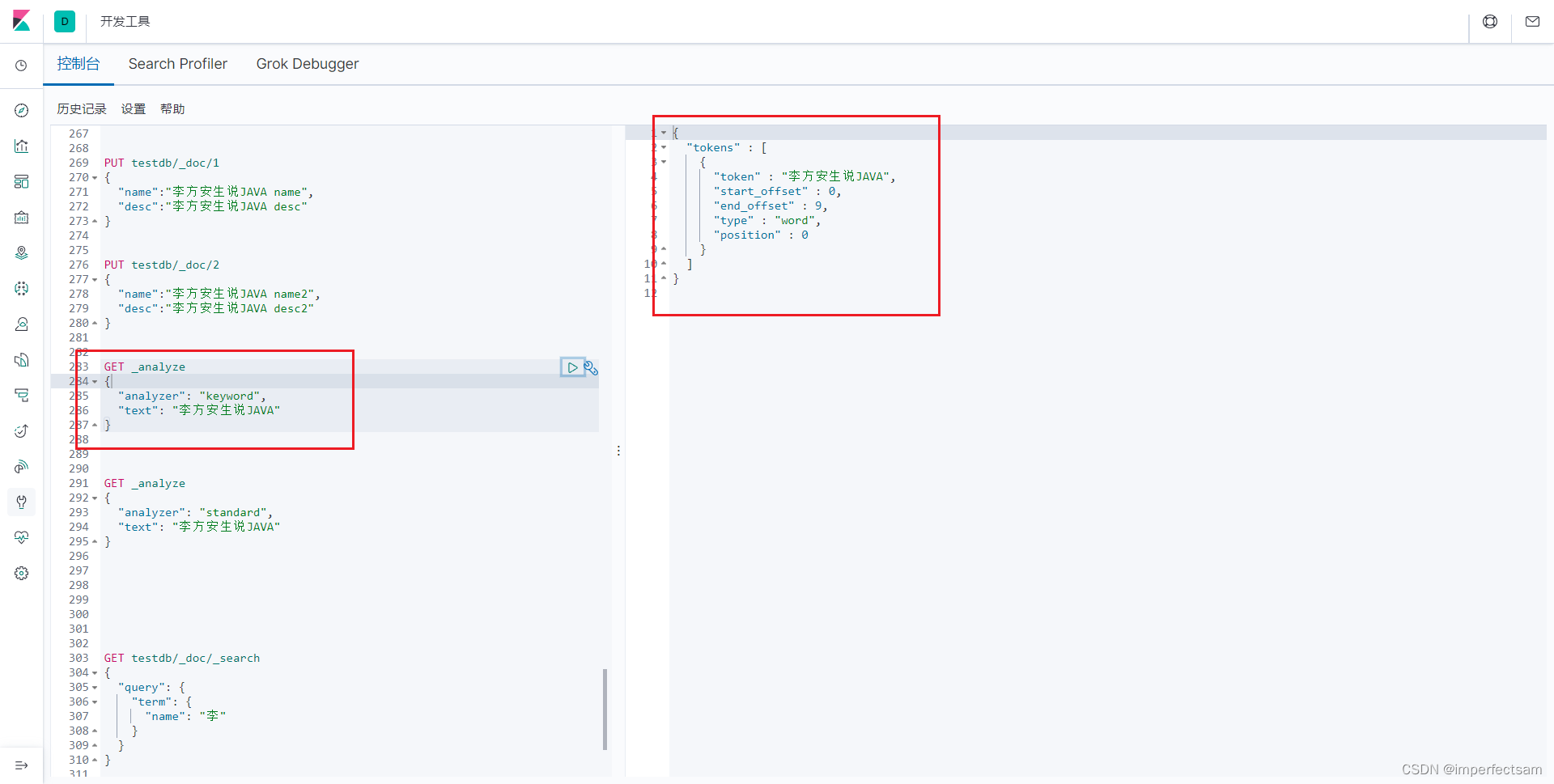Click the green D space avatar
The width and height of the screenshot is (1554, 784).
(x=65, y=22)
